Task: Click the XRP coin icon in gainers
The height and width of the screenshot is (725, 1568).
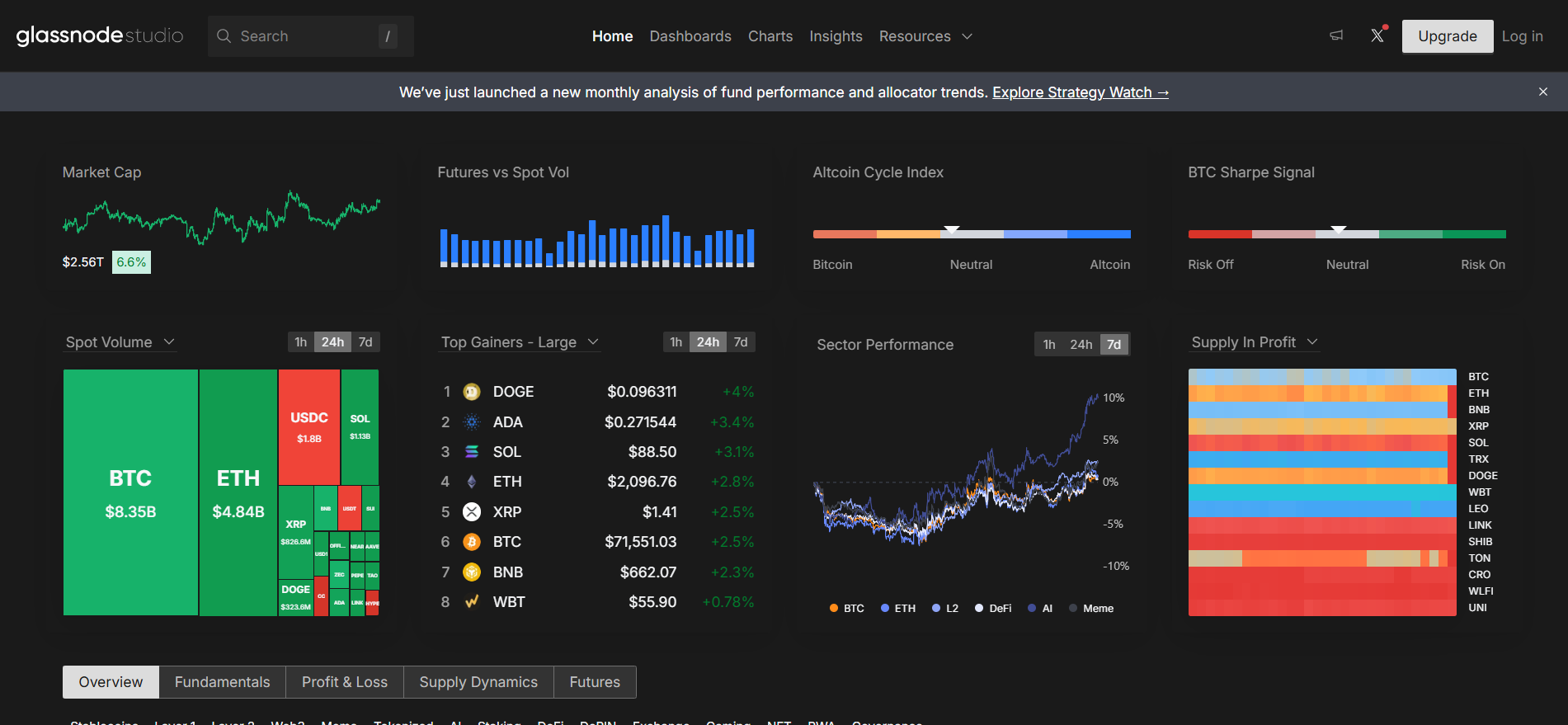Action: click(472, 512)
